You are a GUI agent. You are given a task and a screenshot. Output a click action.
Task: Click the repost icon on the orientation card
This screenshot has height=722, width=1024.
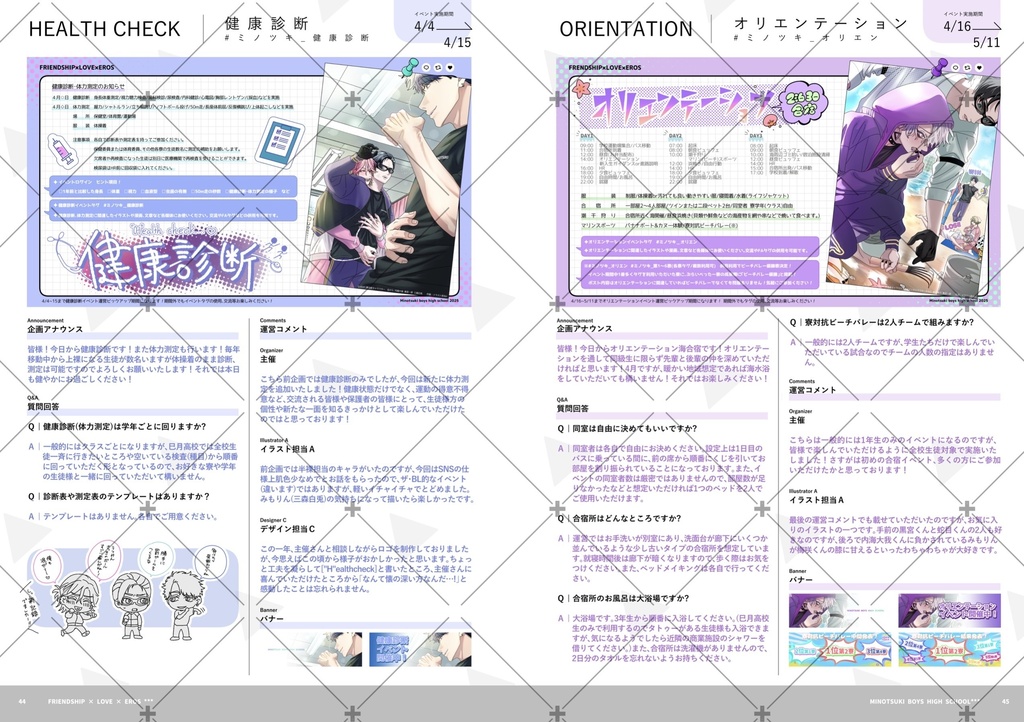pos(967,67)
